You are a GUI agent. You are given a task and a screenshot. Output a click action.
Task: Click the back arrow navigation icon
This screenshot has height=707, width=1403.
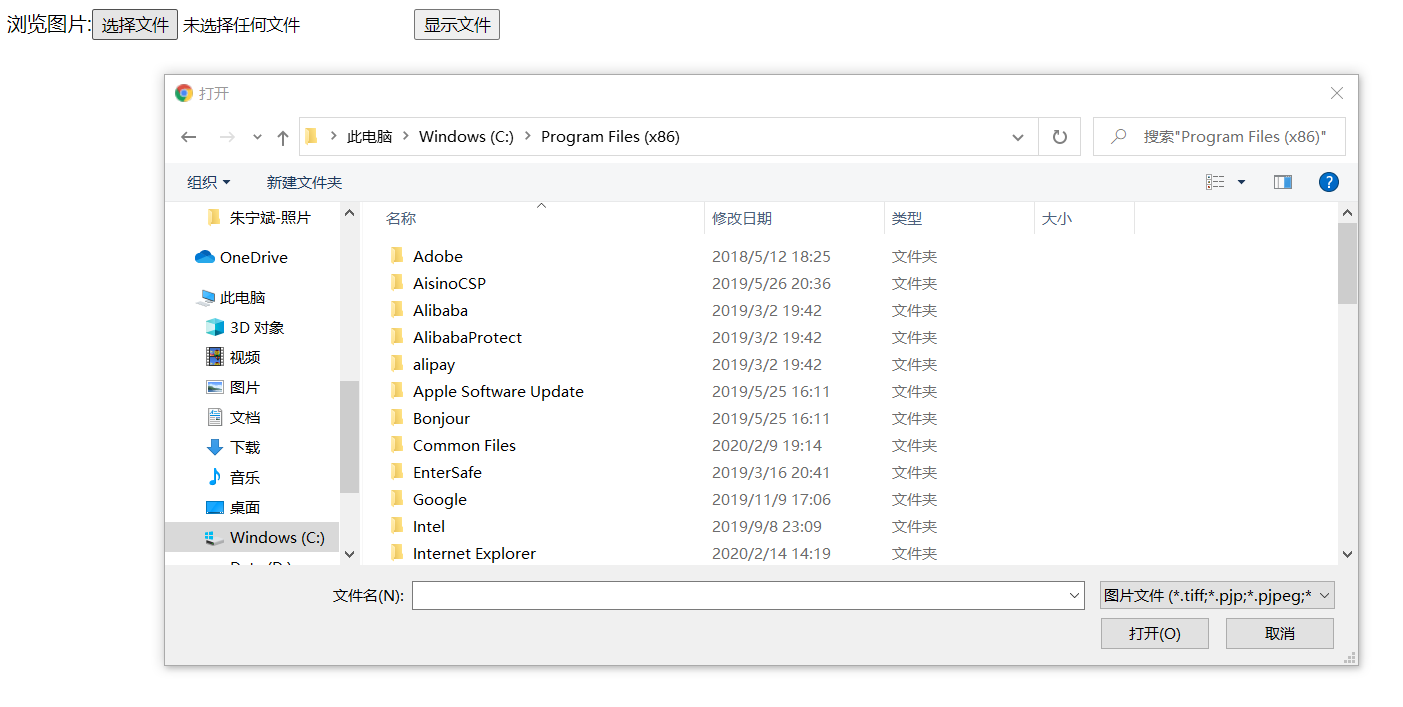pos(189,137)
